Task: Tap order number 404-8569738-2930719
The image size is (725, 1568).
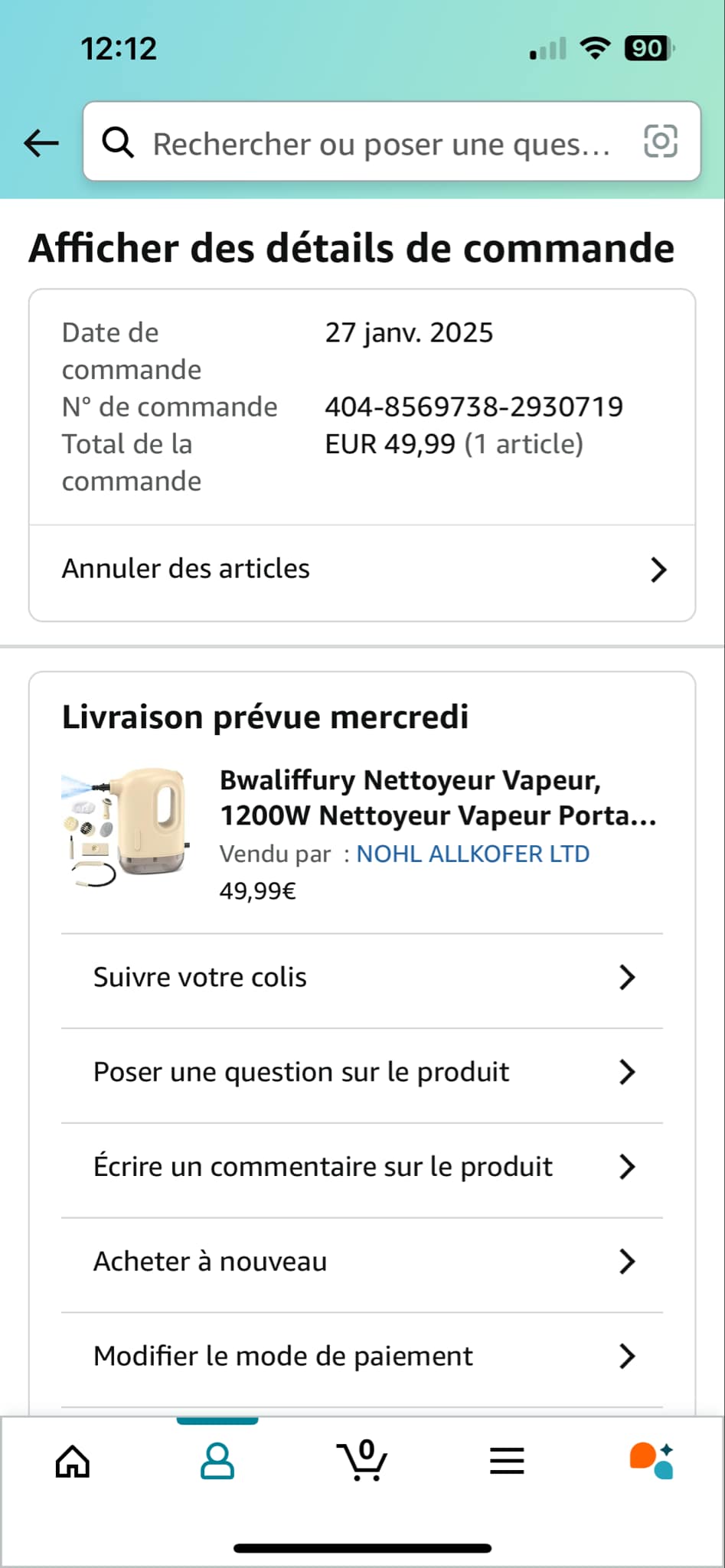Action: (474, 407)
